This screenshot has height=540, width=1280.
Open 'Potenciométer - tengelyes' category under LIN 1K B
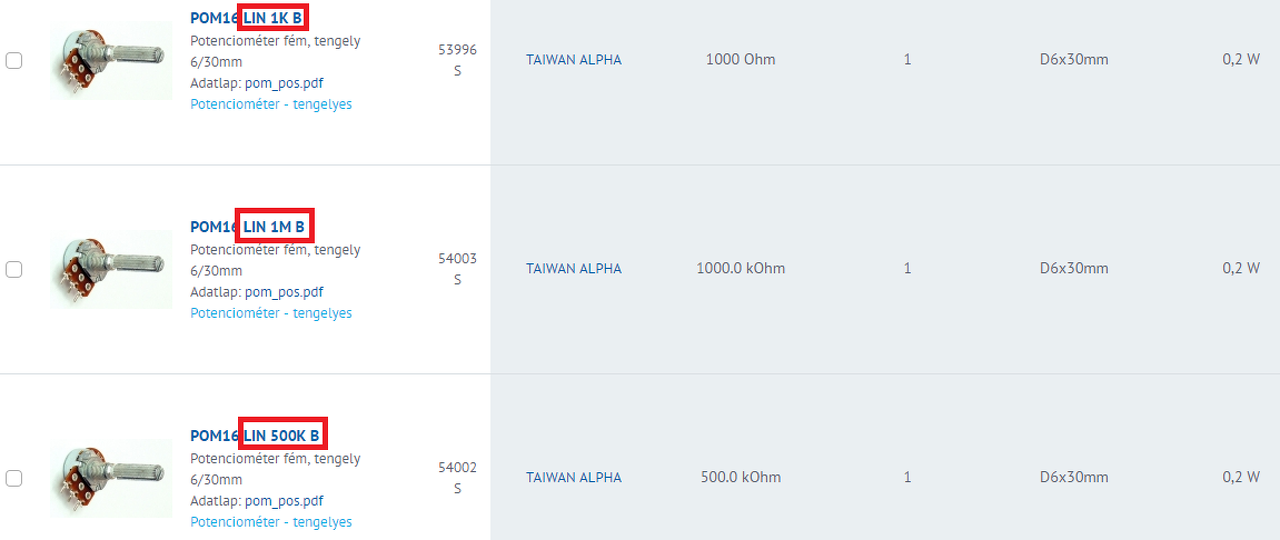[x=271, y=104]
